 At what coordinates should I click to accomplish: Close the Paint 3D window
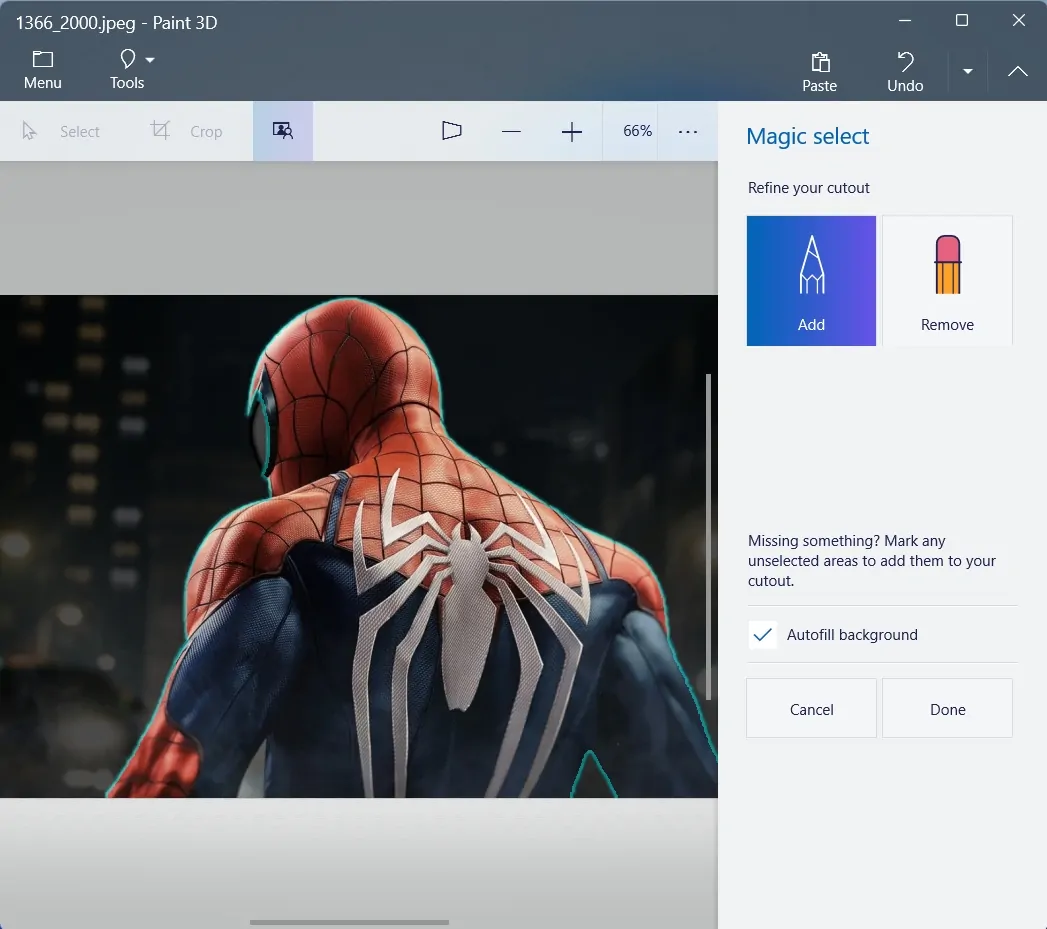[x=1018, y=21]
